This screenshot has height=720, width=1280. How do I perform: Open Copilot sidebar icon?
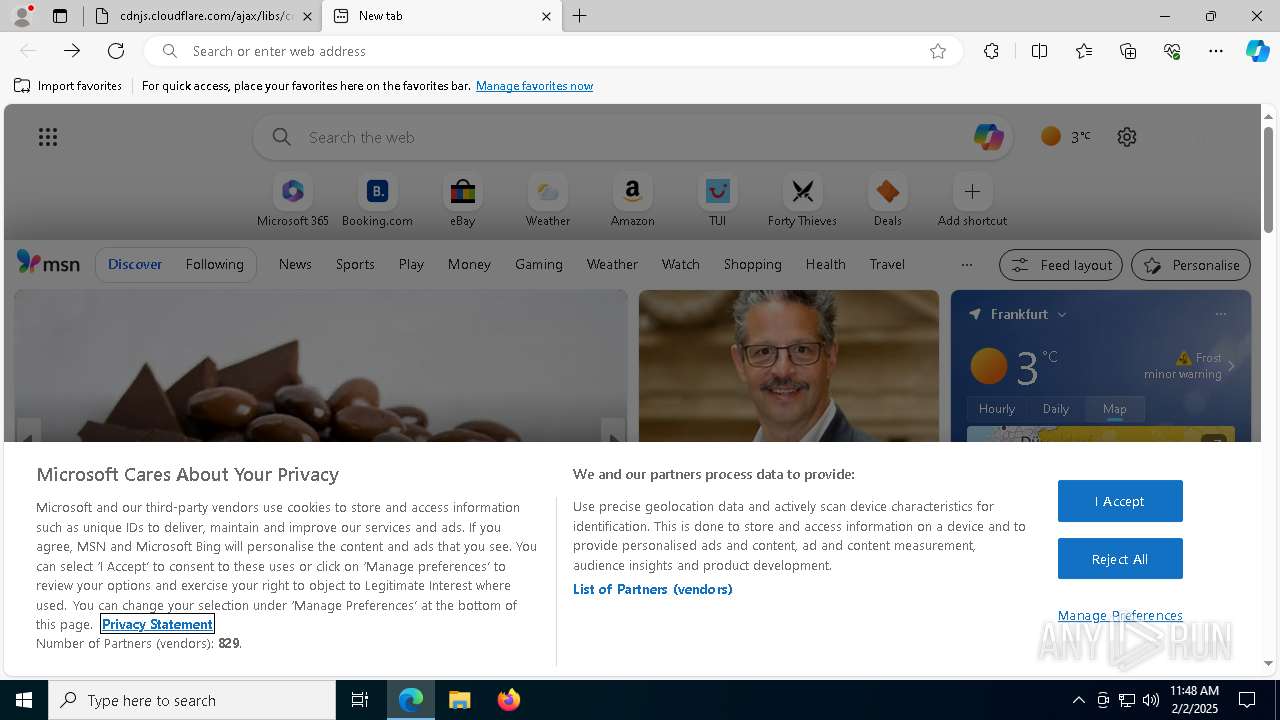(1257, 51)
